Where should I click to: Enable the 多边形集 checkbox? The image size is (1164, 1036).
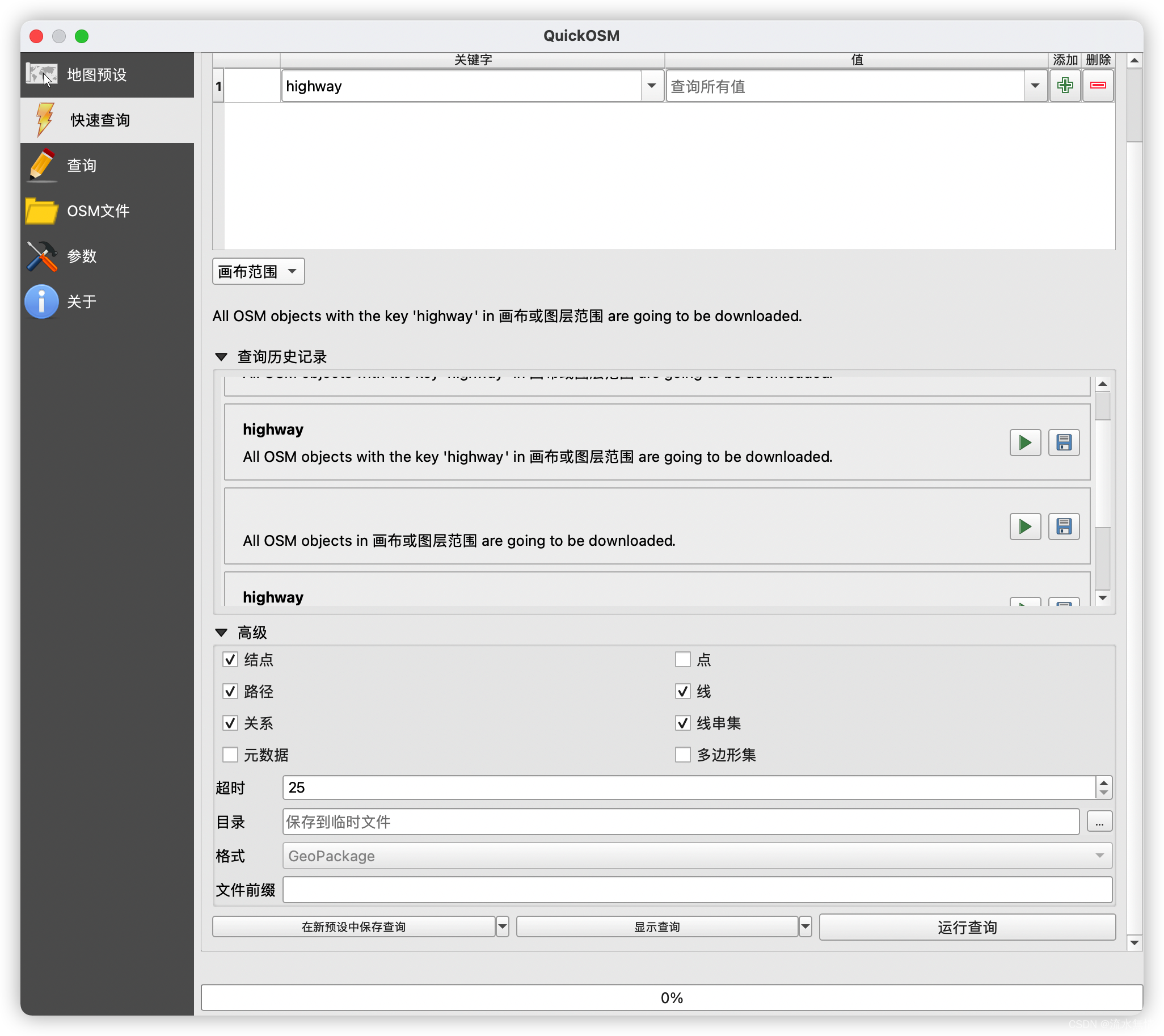coord(682,755)
